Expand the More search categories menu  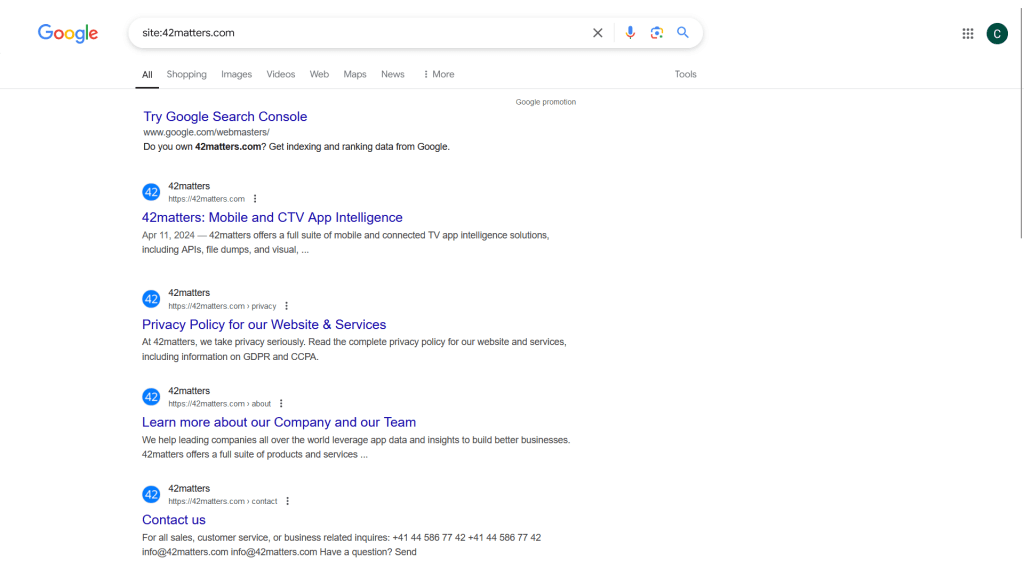pyautogui.click(x=438, y=73)
